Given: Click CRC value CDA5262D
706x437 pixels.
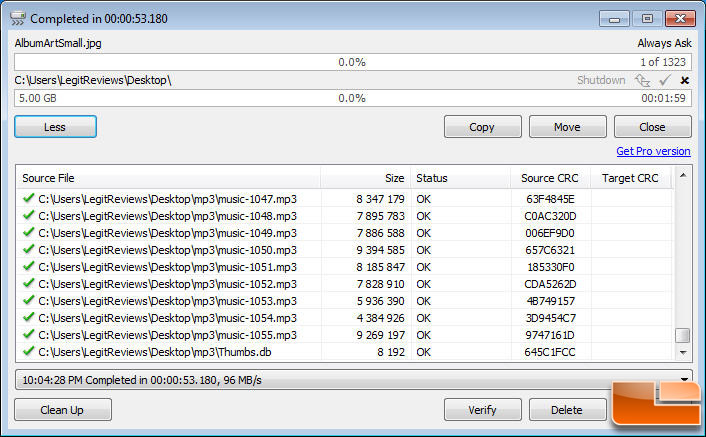Looking at the screenshot, I should point(550,284).
